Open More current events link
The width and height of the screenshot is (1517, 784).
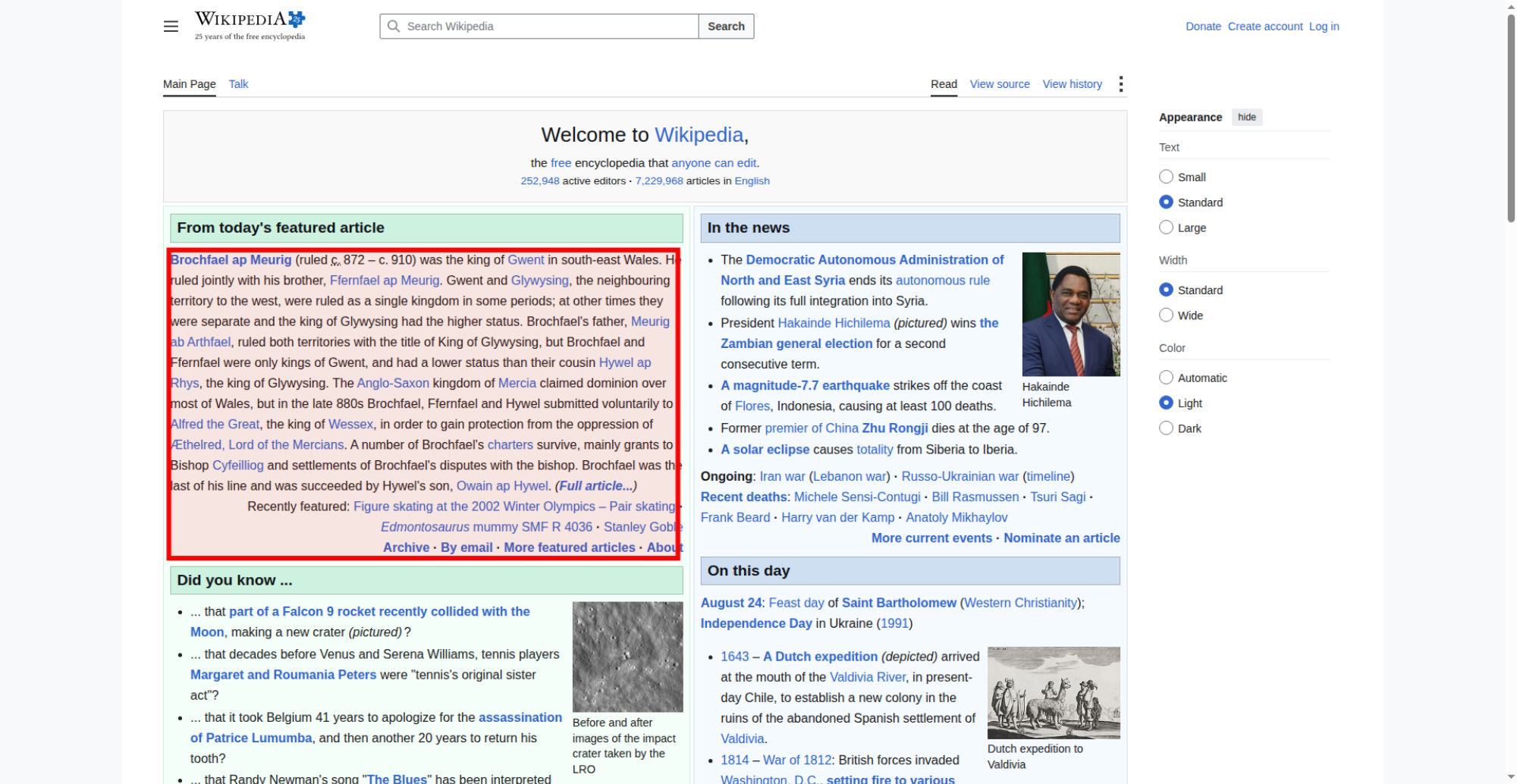[x=931, y=538]
